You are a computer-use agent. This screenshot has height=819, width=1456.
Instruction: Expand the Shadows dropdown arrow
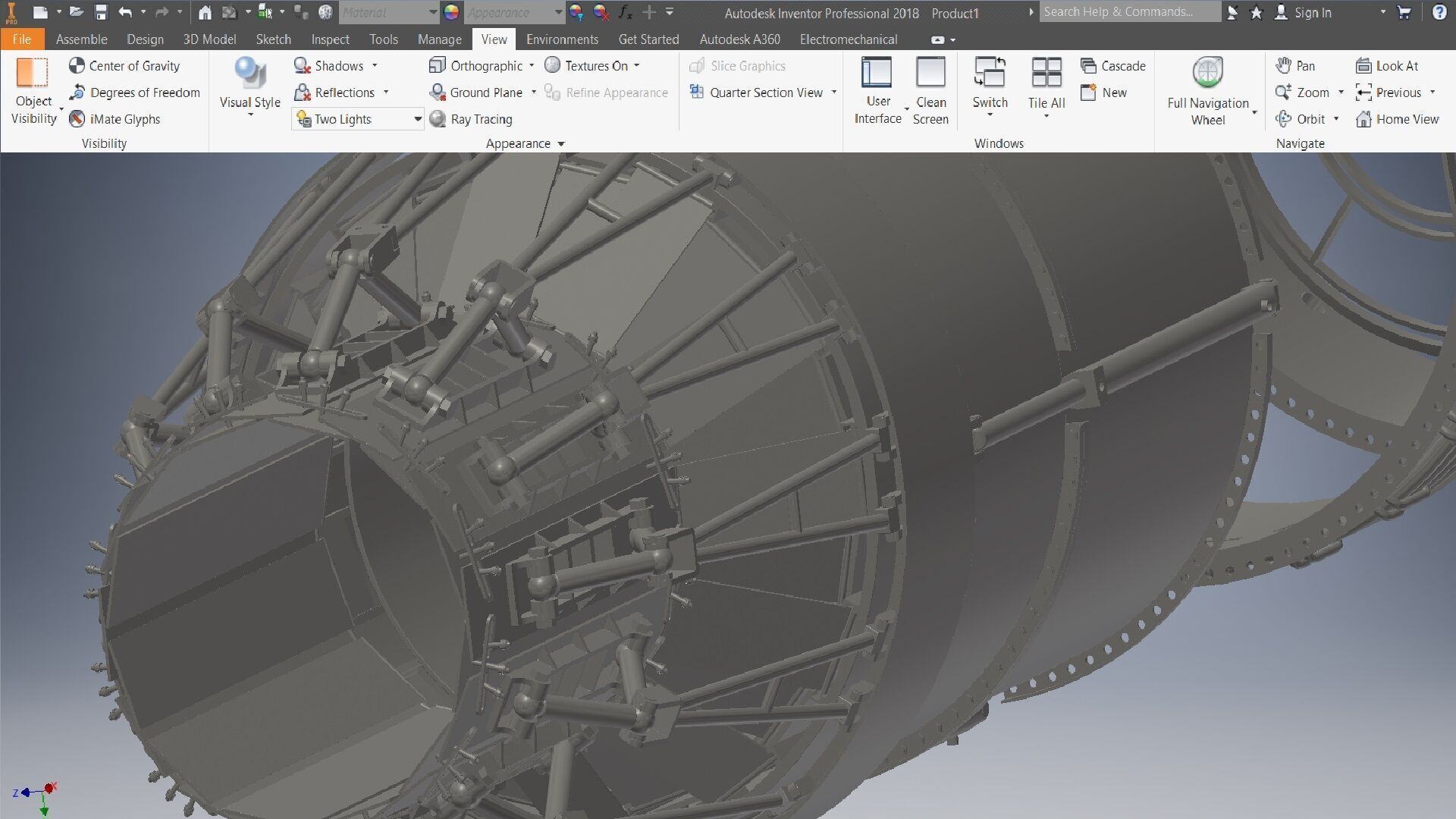(375, 66)
